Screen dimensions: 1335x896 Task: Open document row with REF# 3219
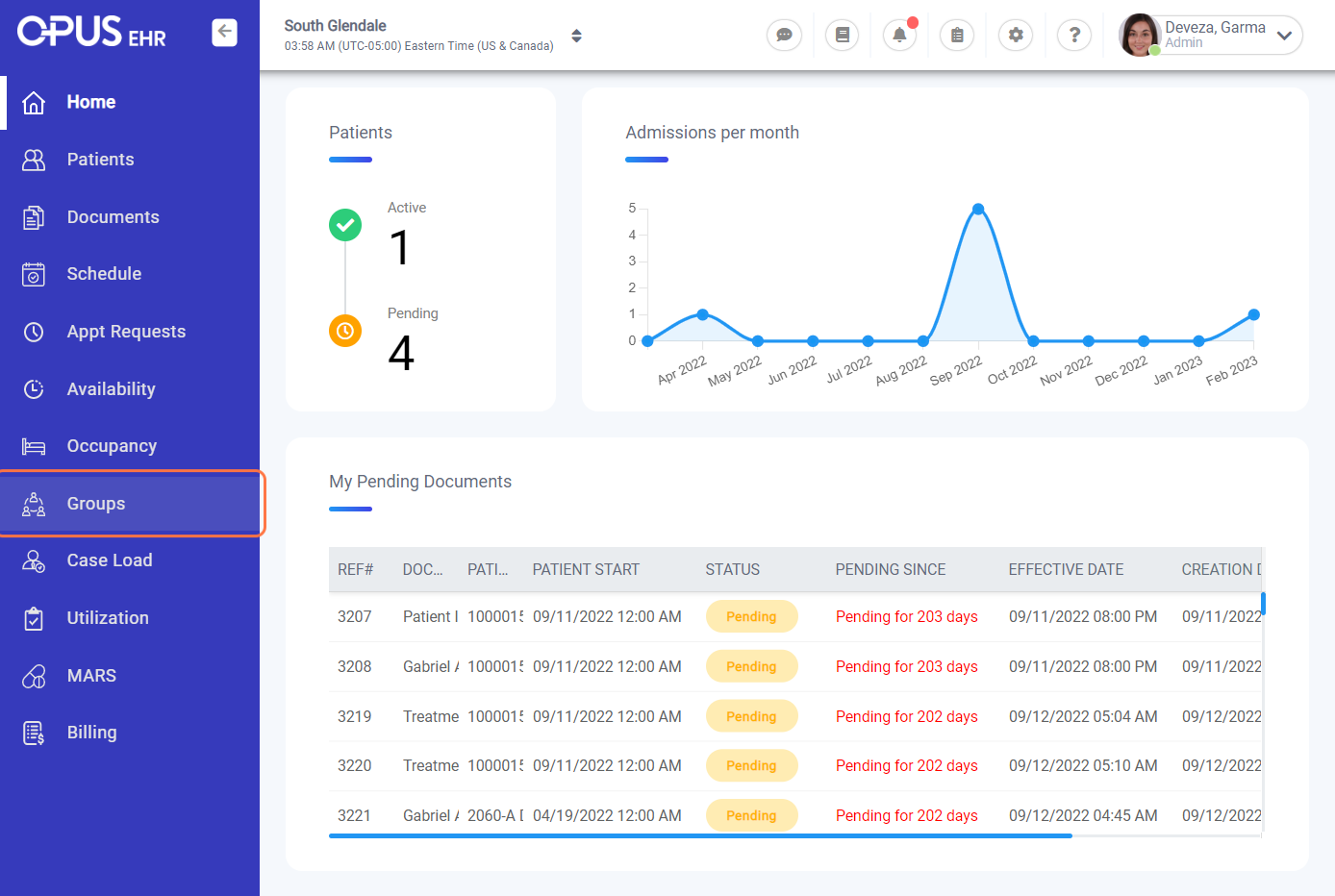[x=795, y=717]
